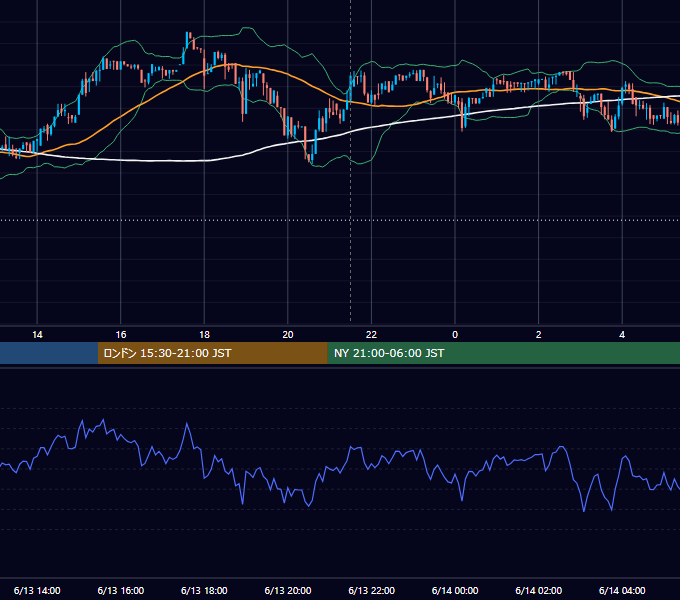Click the 6/13 14:00 date label
The width and height of the screenshot is (680, 600).
pyautogui.click(x=37, y=590)
